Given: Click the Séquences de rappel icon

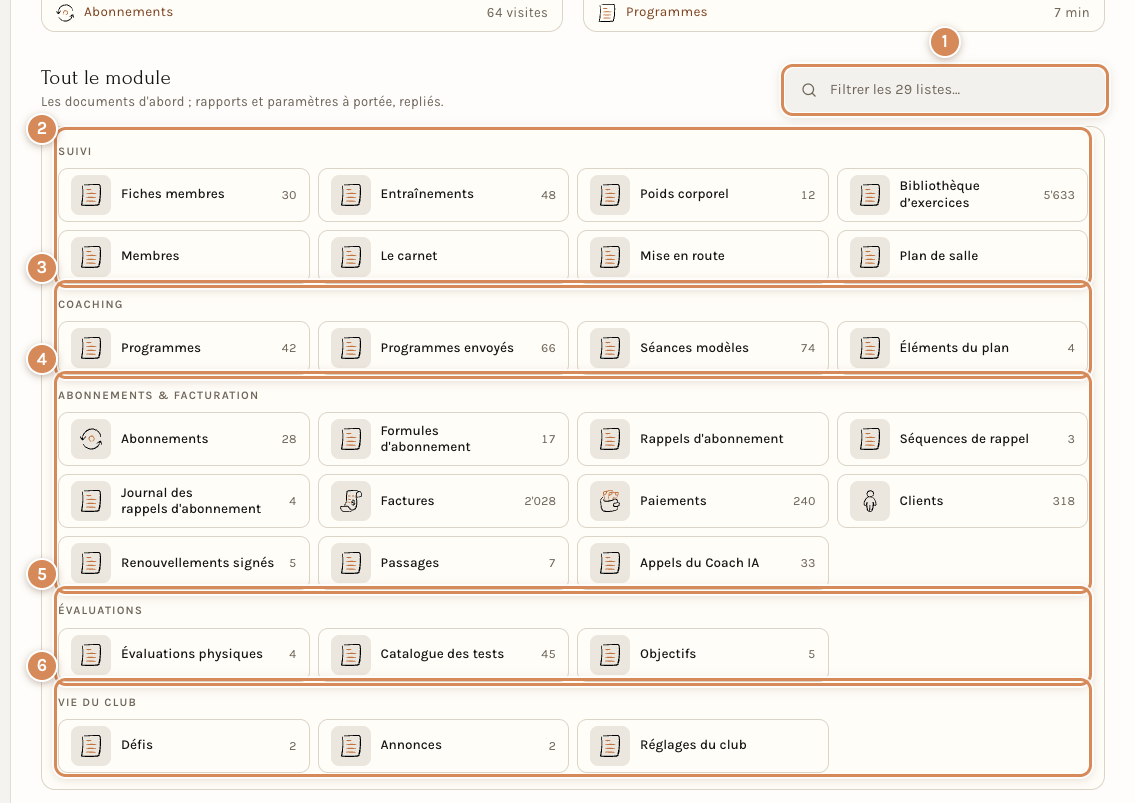Looking at the screenshot, I should click(870, 439).
